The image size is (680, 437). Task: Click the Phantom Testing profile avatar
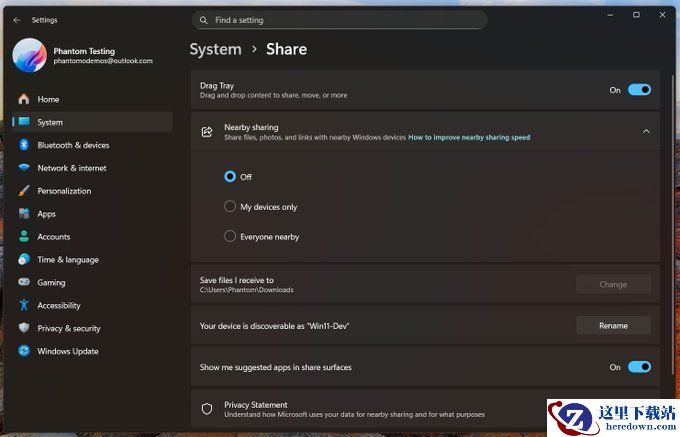29,55
